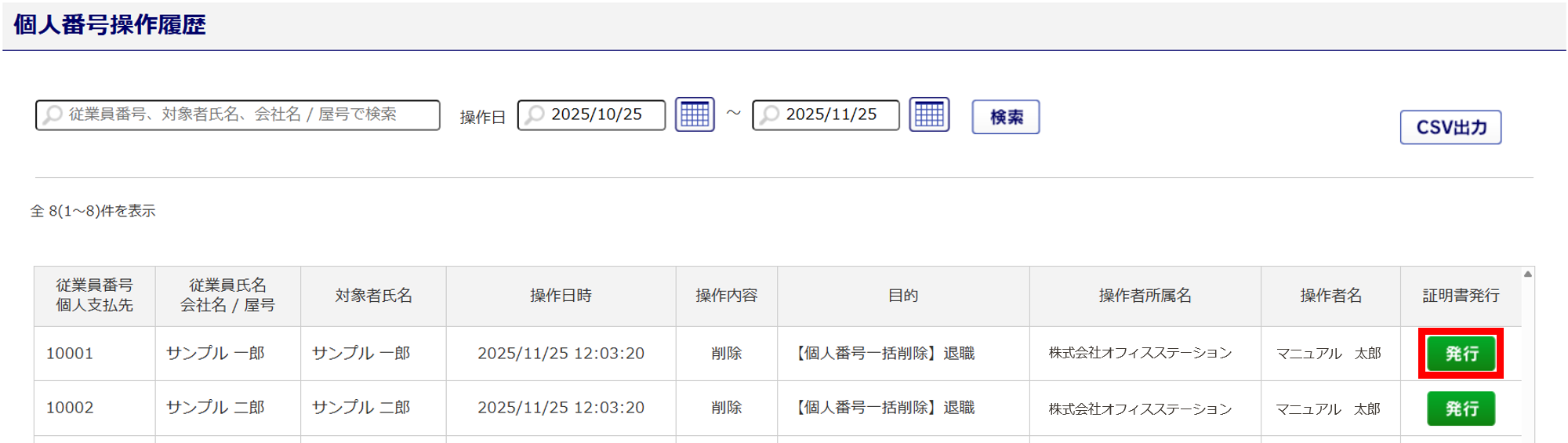Viewport: 1568px width, 443px height.
Task: Click the 操作内容 column header
Action: point(726,296)
